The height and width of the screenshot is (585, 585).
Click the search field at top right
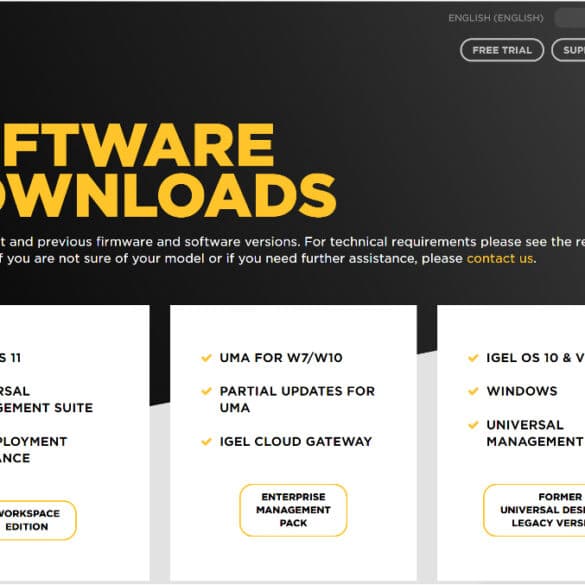570,18
